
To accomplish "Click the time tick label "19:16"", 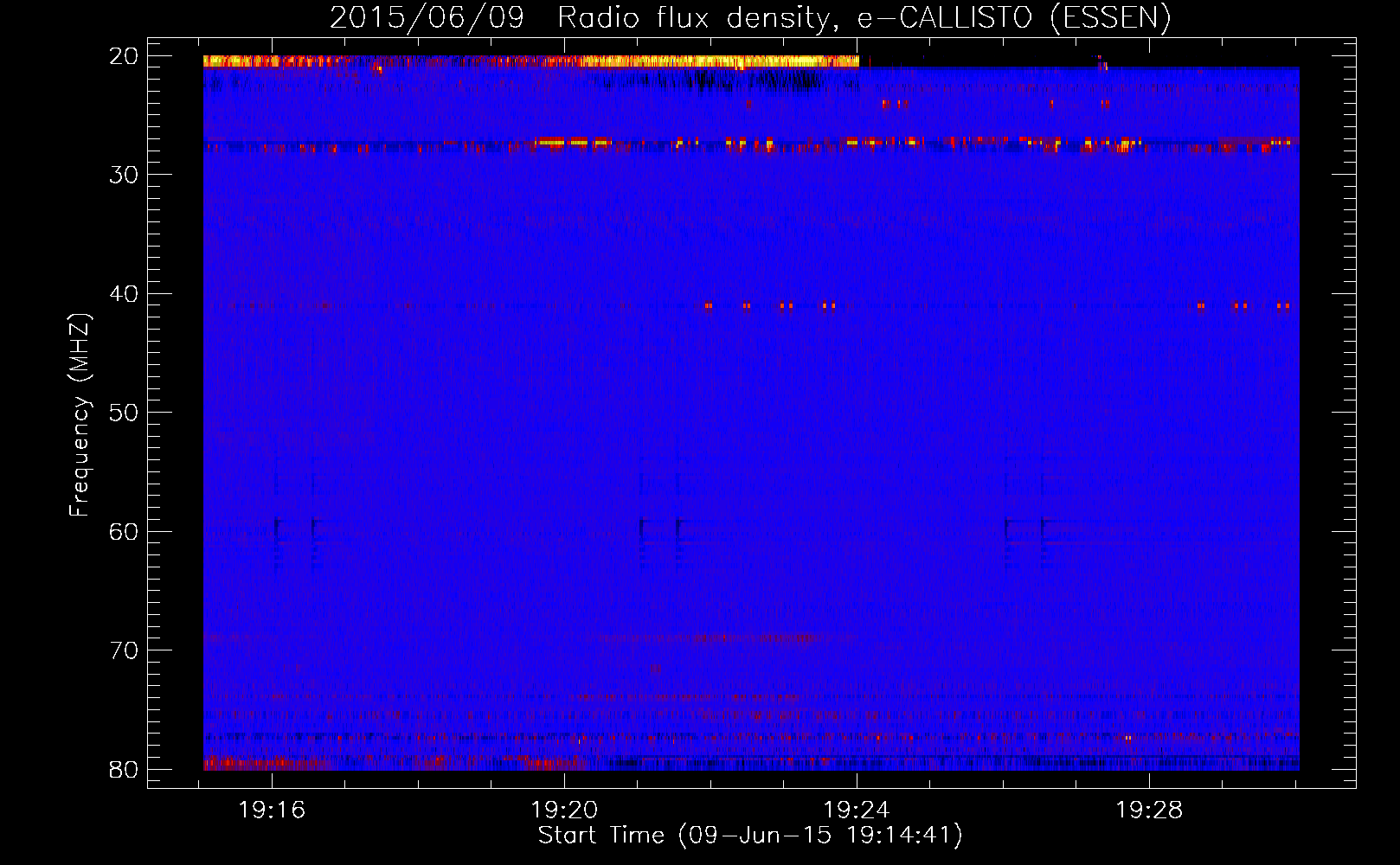I will coord(273,811).
